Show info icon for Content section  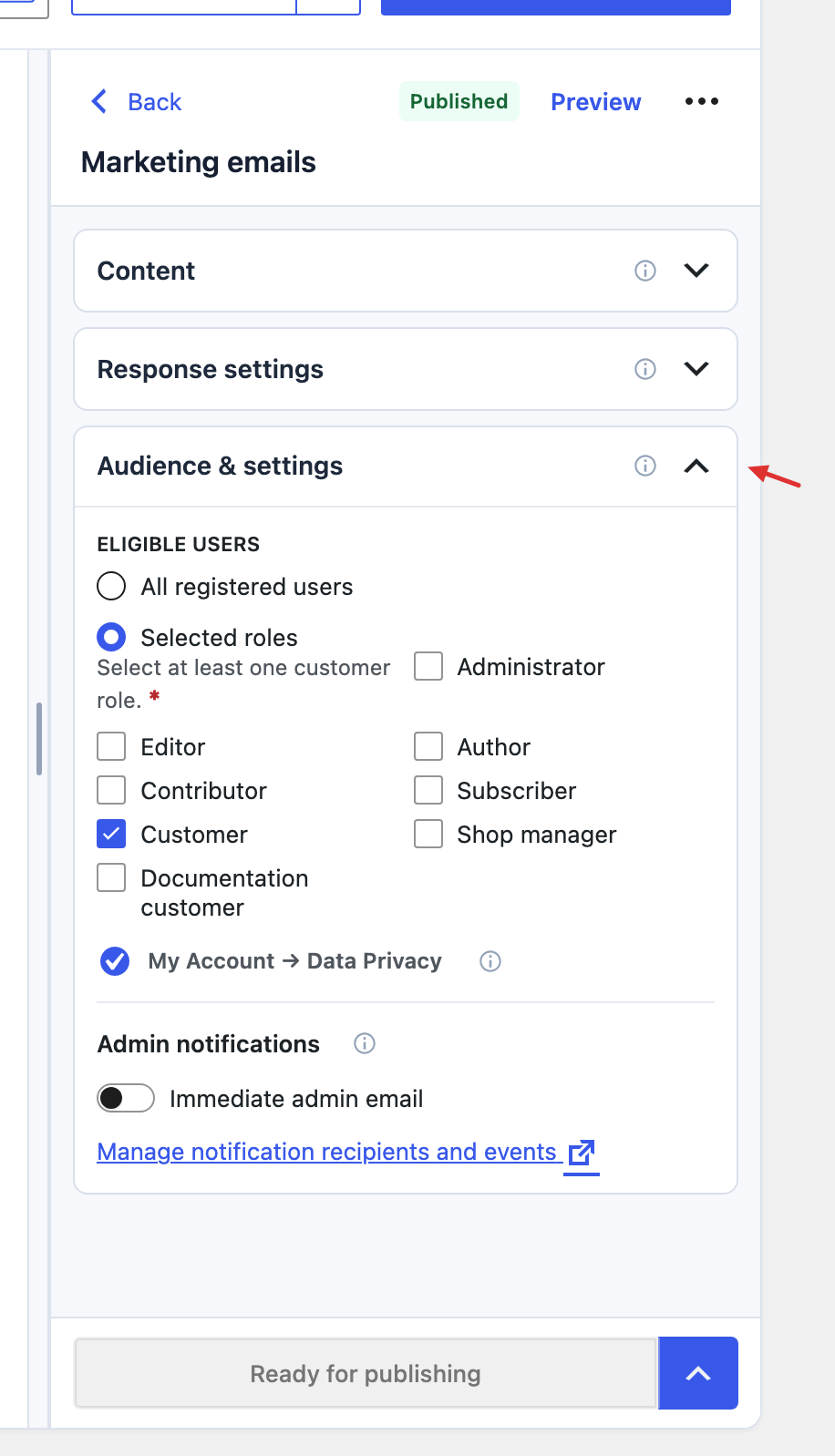(x=645, y=271)
